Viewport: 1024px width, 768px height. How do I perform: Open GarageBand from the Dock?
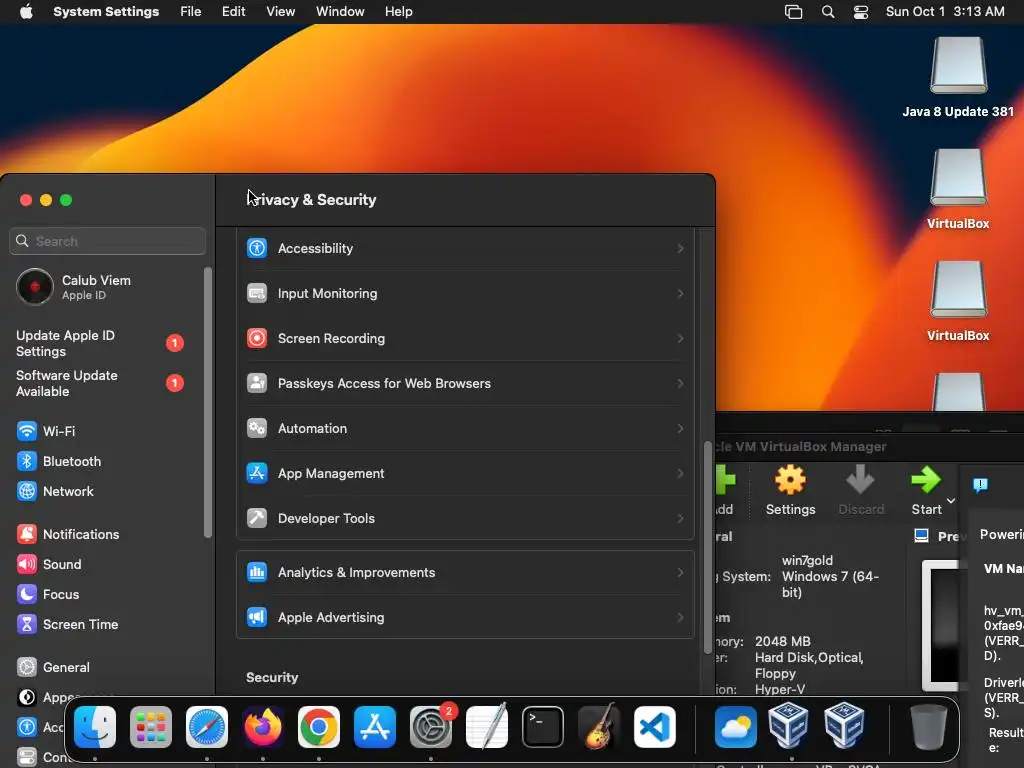[x=598, y=727]
